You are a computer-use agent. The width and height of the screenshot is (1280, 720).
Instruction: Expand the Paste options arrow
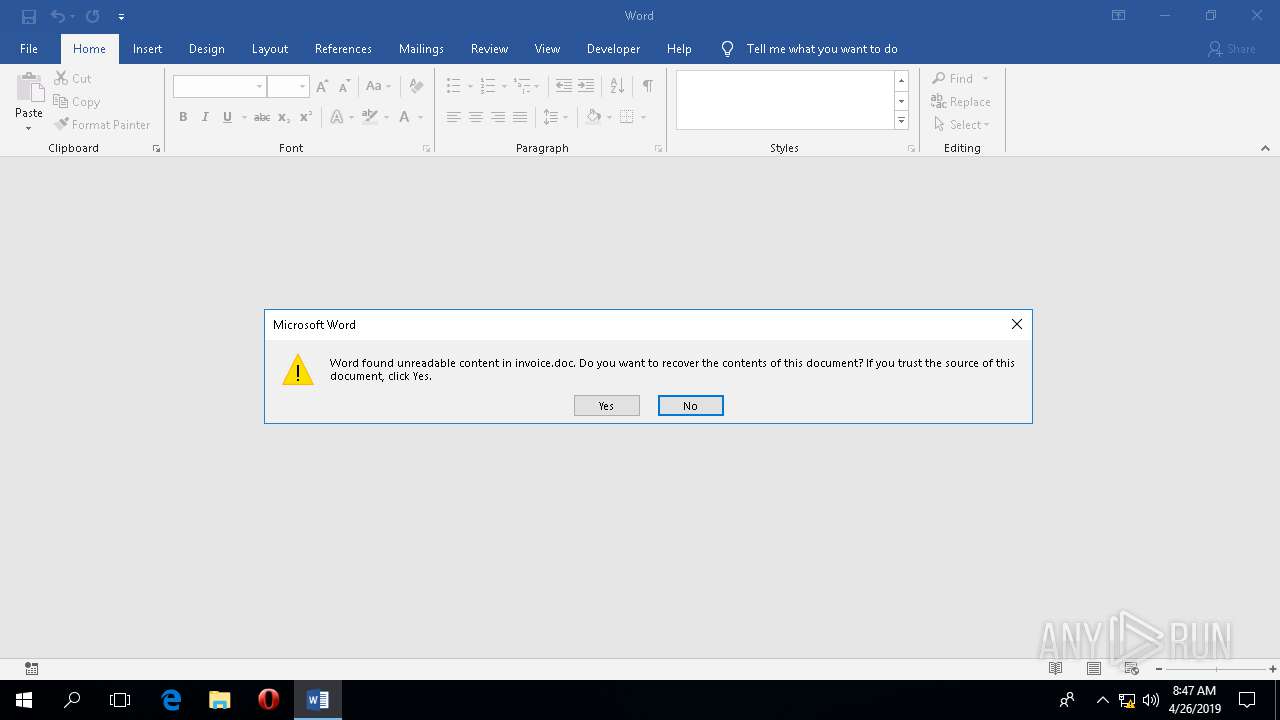(x=29, y=127)
